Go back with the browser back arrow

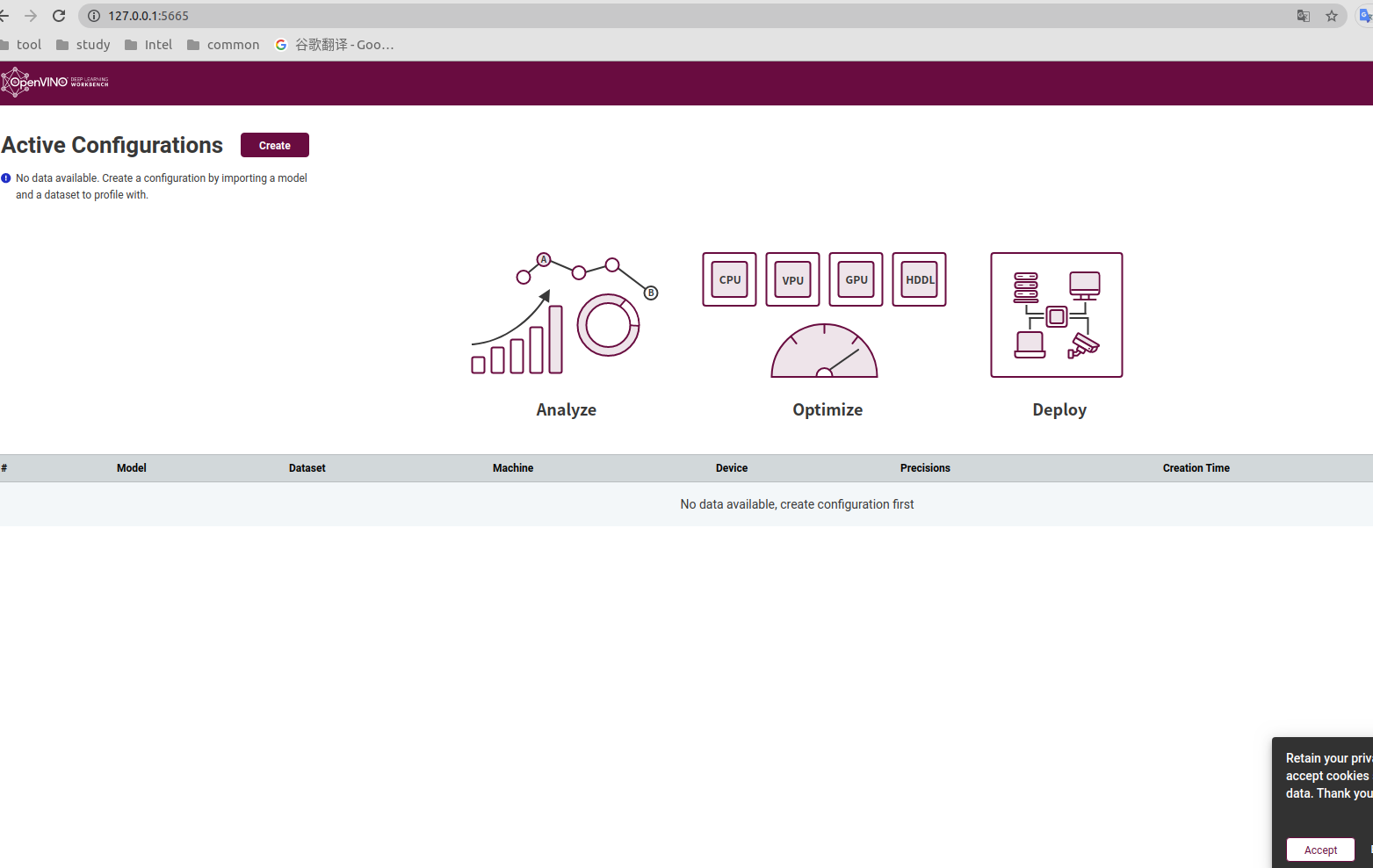[x=4, y=16]
